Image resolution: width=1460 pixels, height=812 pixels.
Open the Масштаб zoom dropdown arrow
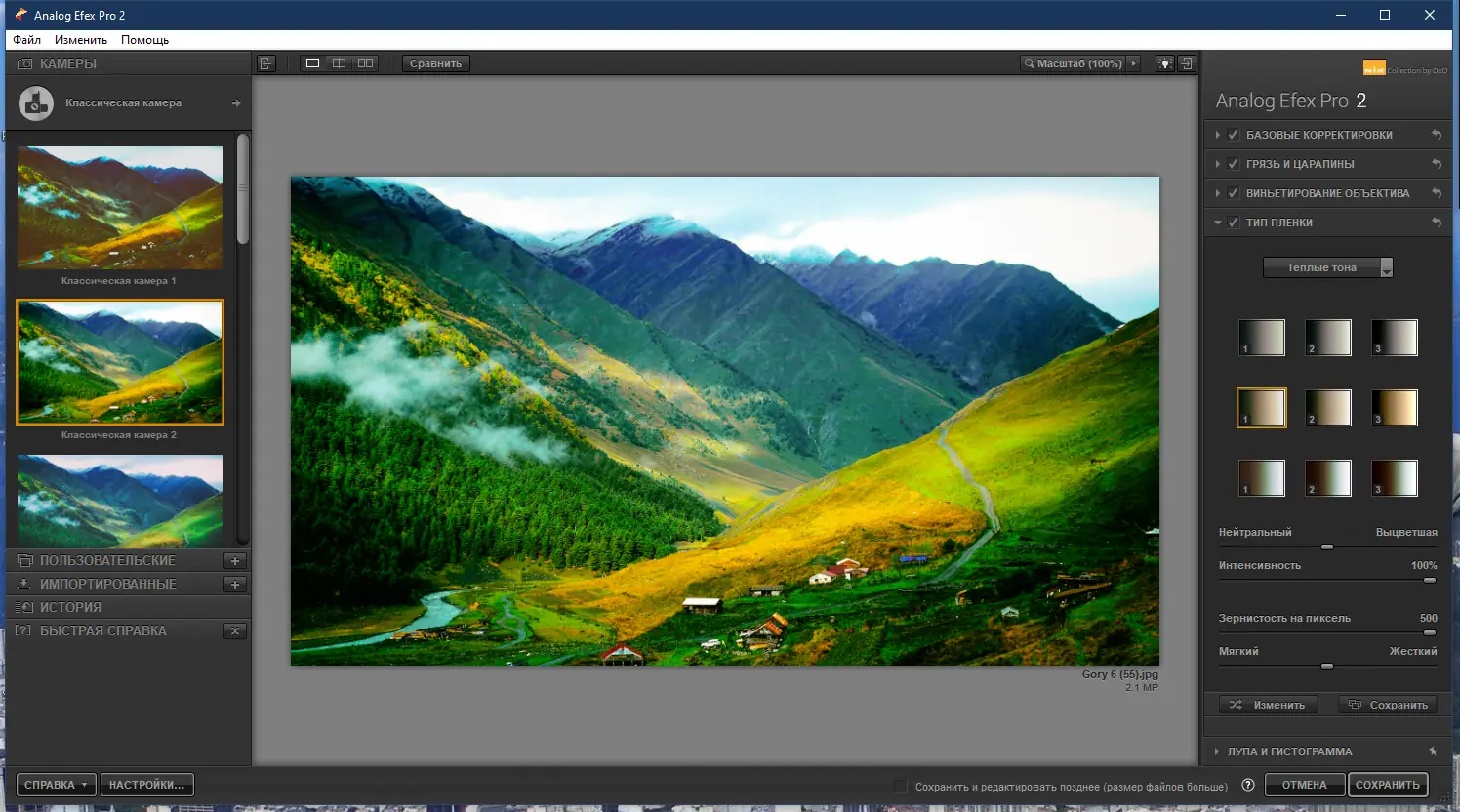coord(1133,63)
